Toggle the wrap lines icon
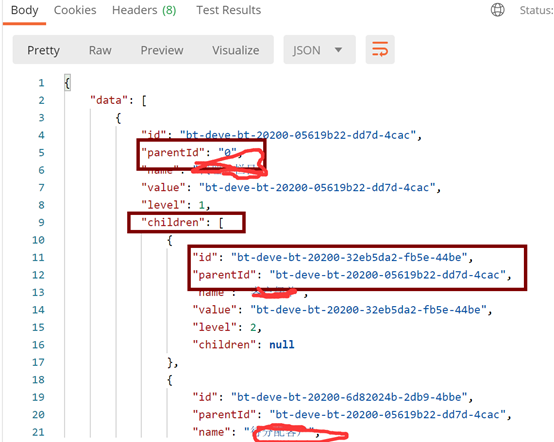Viewport: 554px width, 442px height. pos(380,49)
